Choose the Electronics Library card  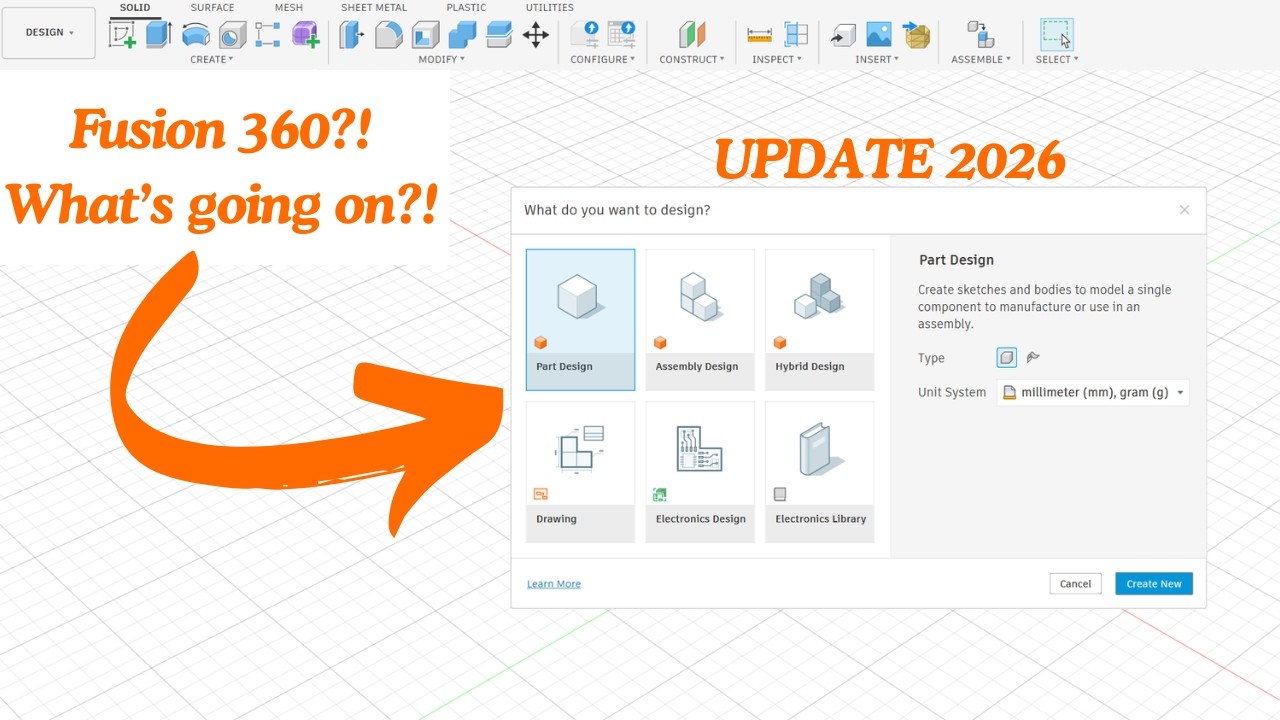[820, 472]
